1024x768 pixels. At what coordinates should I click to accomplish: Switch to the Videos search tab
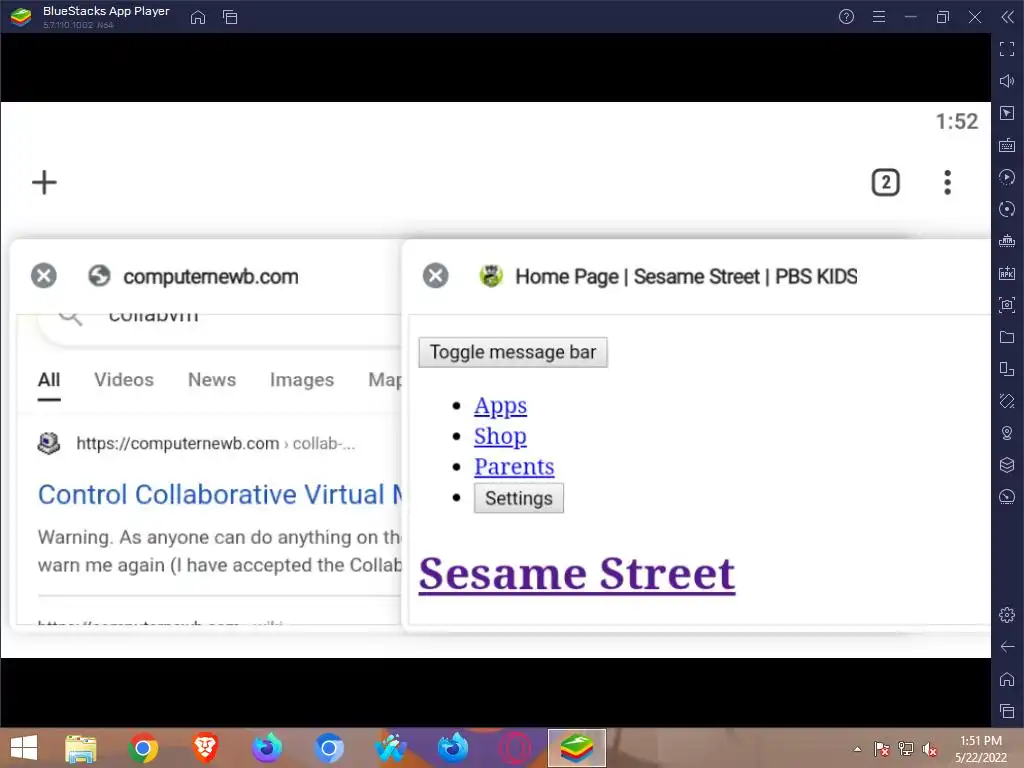coord(123,379)
